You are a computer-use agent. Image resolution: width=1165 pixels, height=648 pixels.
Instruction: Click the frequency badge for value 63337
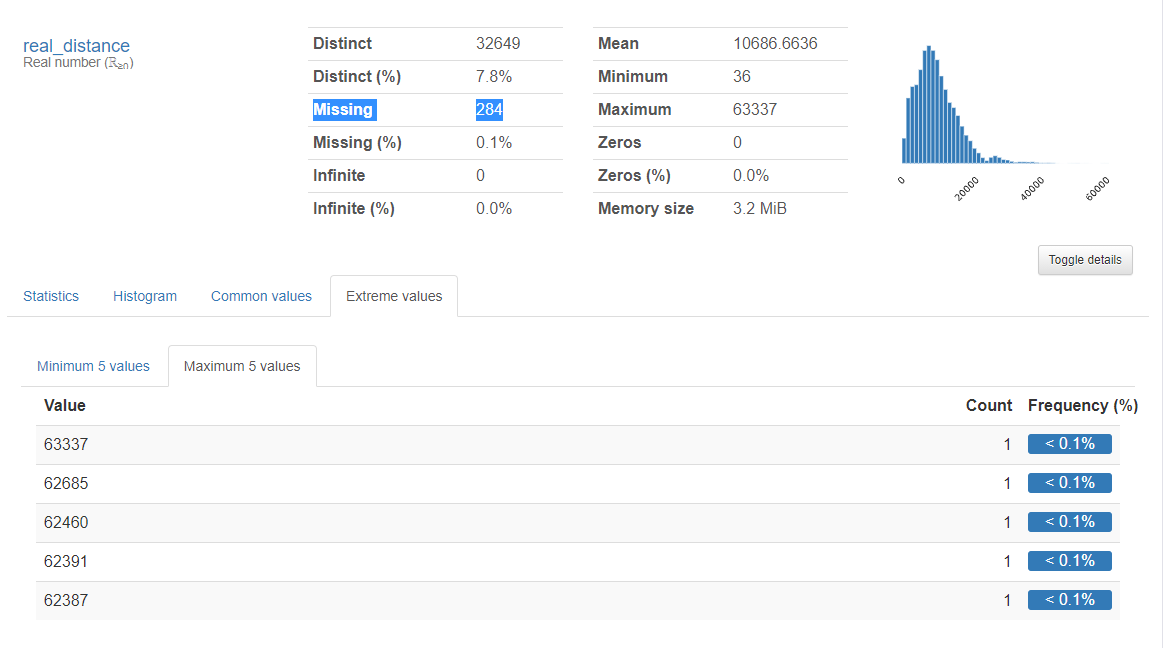pos(1070,443)
